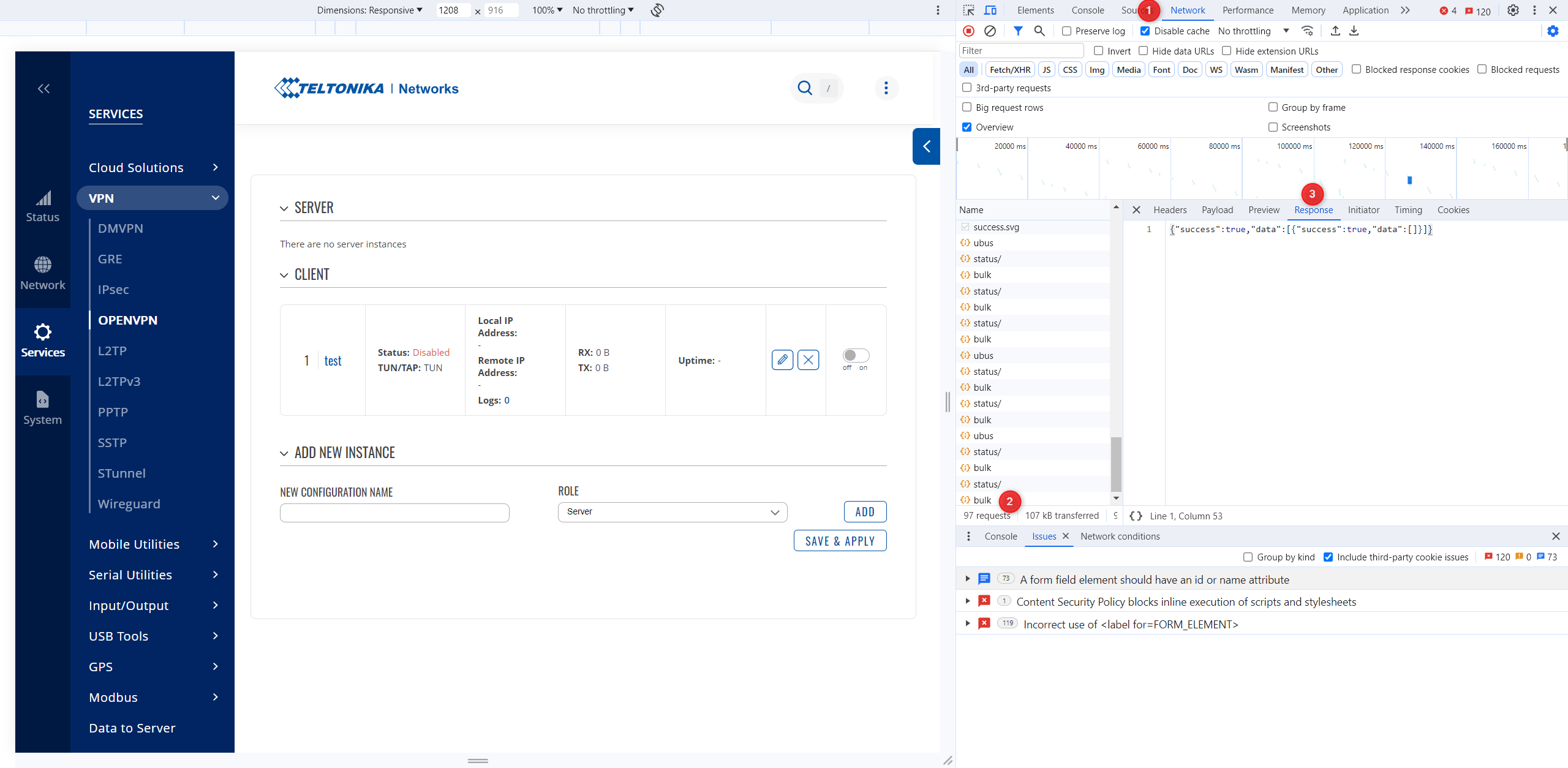Image resolution: width=1568 pixels, height=768 pixels.
Task: Open the Wireguard VPN page
Action: (129, 503)
